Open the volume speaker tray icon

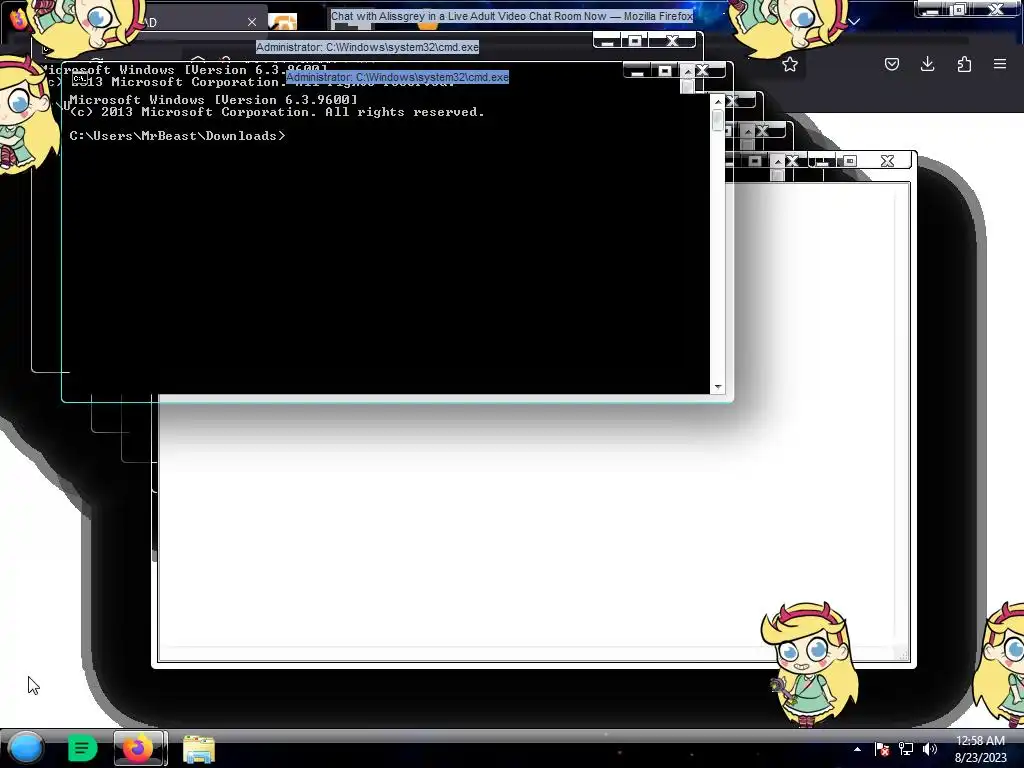[x=930, y=749]
